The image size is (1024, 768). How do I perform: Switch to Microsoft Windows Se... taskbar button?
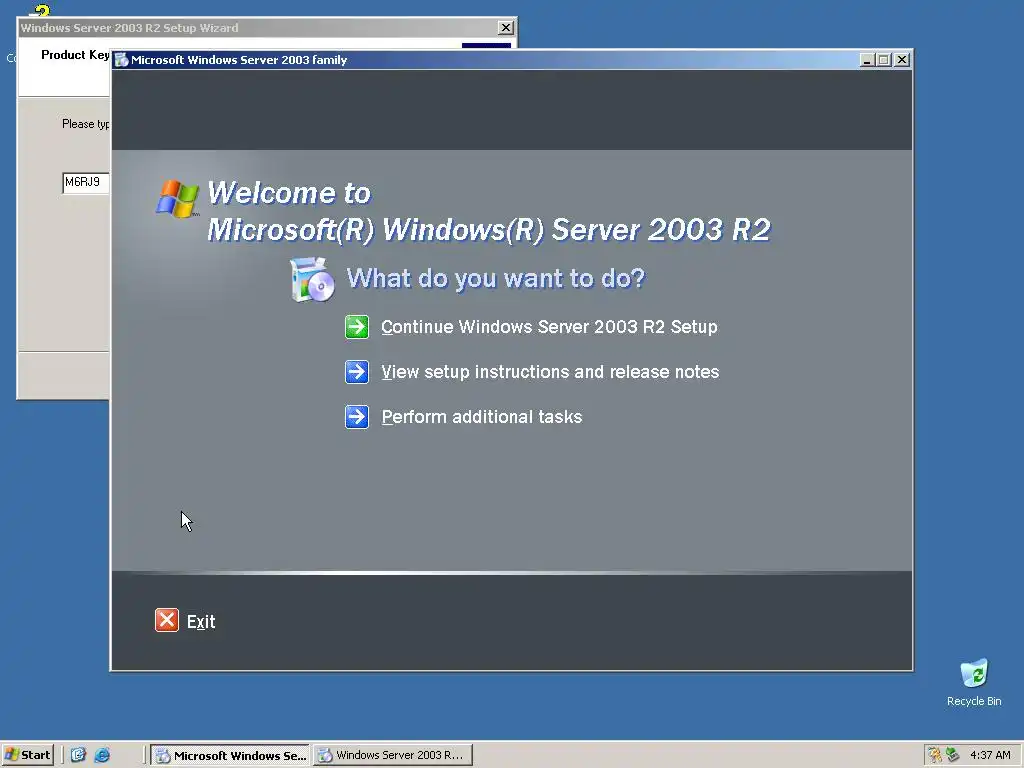pyautogui.click(x=231, y=755)
